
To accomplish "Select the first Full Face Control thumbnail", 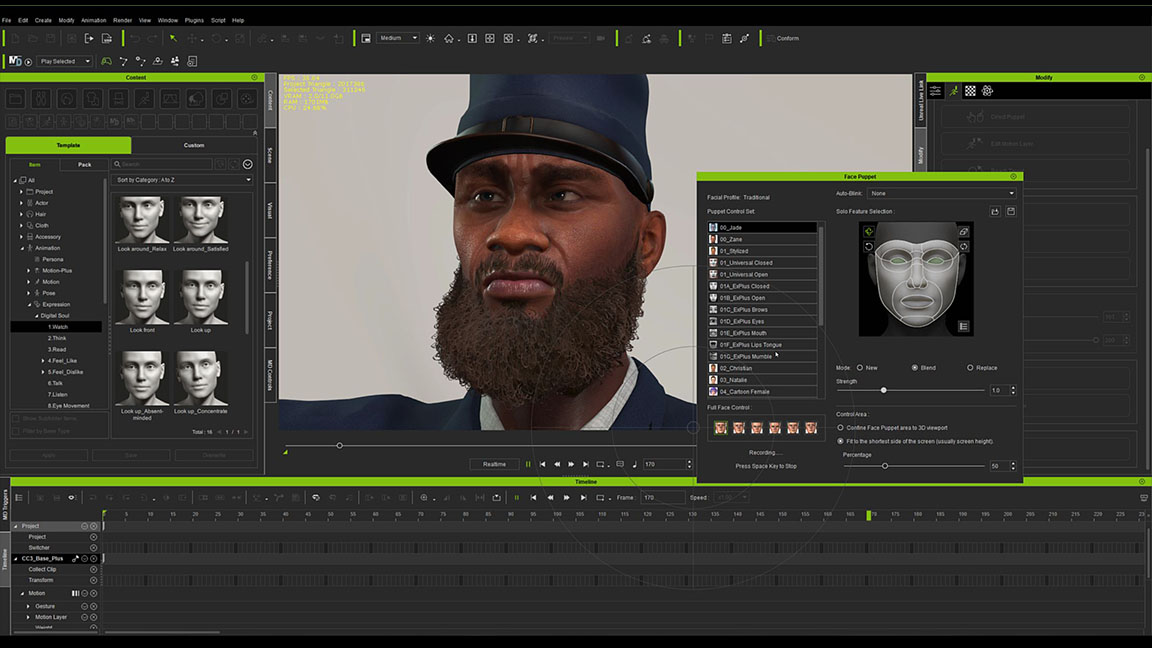I will [x=721, y=428].
